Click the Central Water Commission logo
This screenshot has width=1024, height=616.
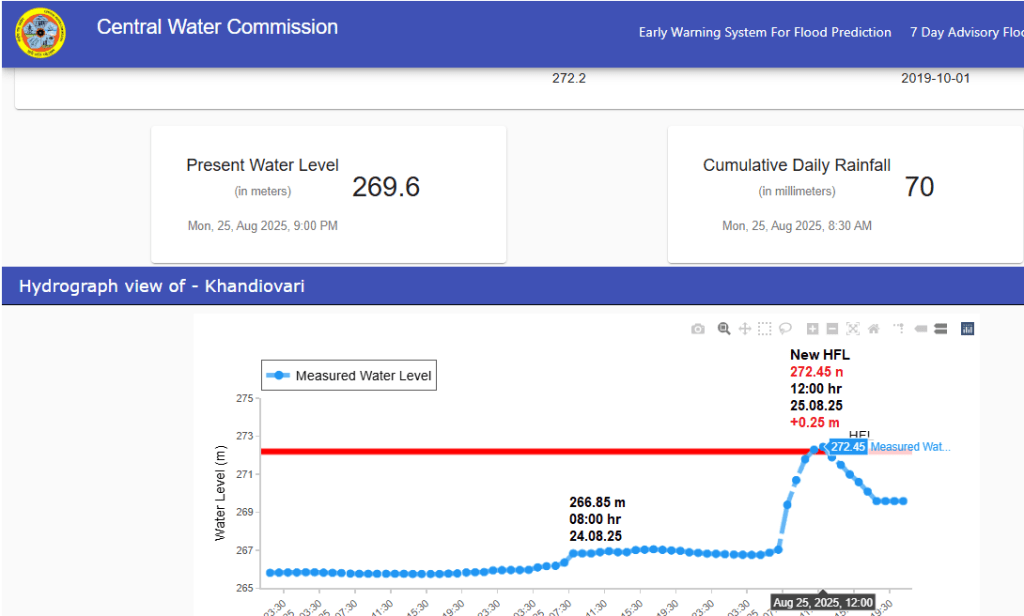pos(40,33)
